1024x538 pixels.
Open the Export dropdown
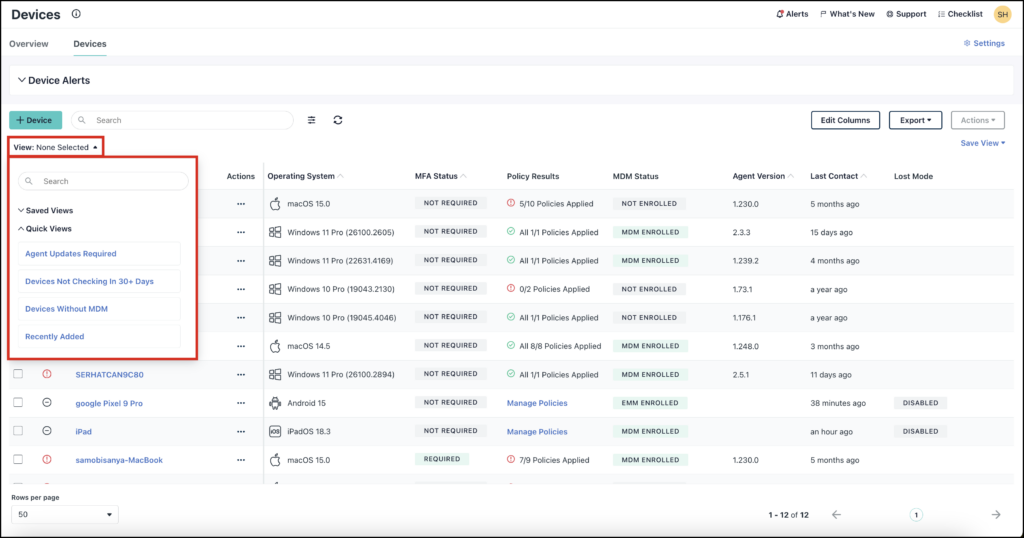(914, 120)
